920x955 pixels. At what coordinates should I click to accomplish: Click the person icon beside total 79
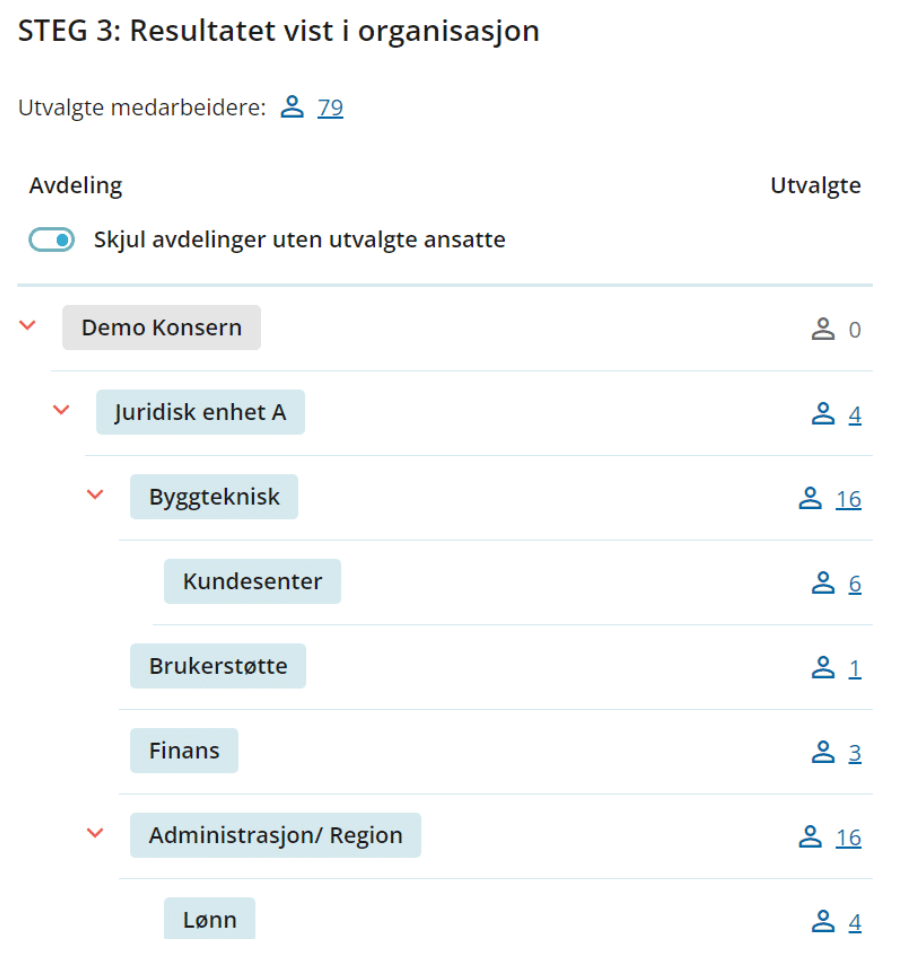click(x=292, y=107)
